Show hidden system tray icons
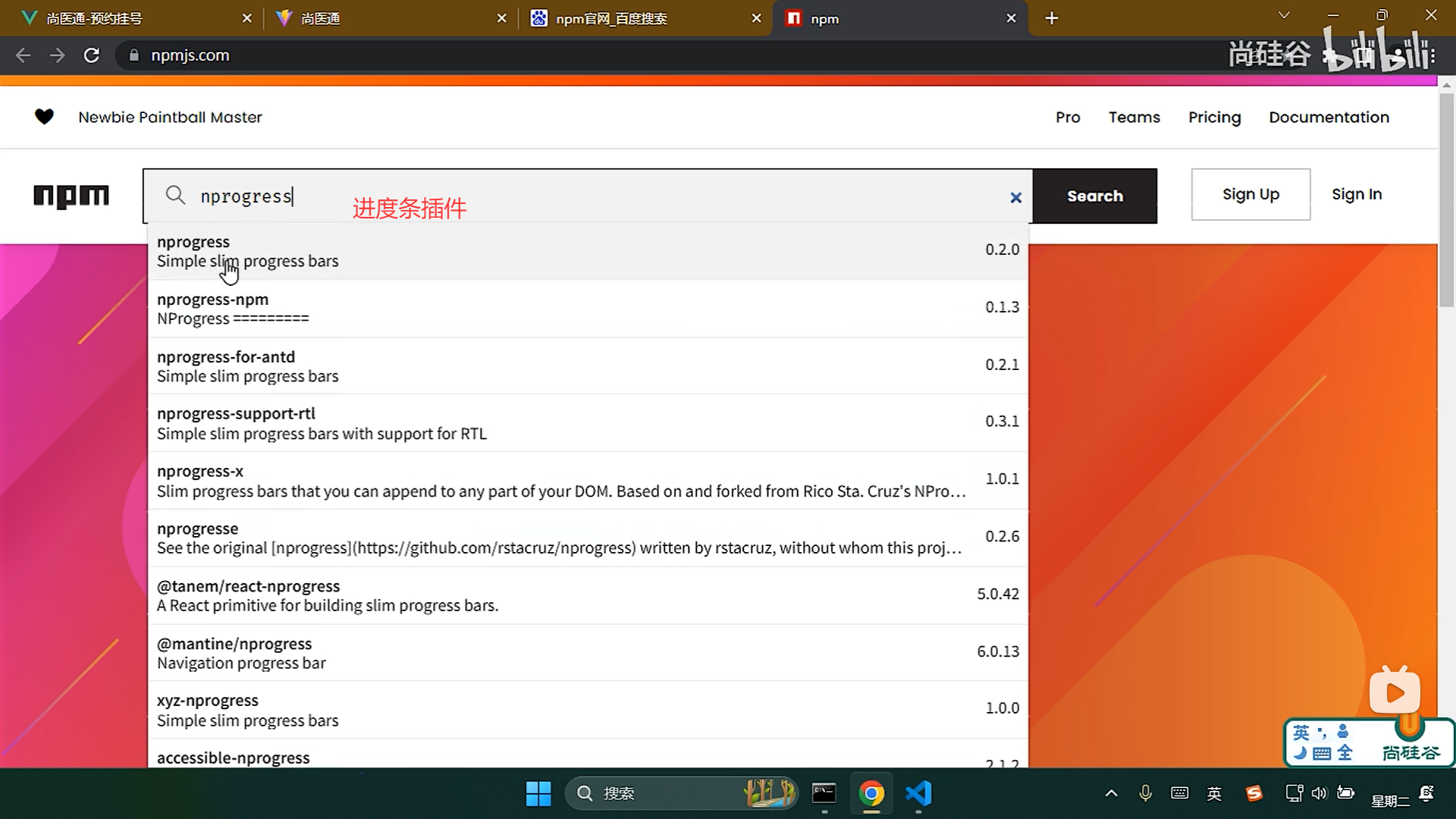Screen dimensions: 1456x819 tap(1111, 793)
